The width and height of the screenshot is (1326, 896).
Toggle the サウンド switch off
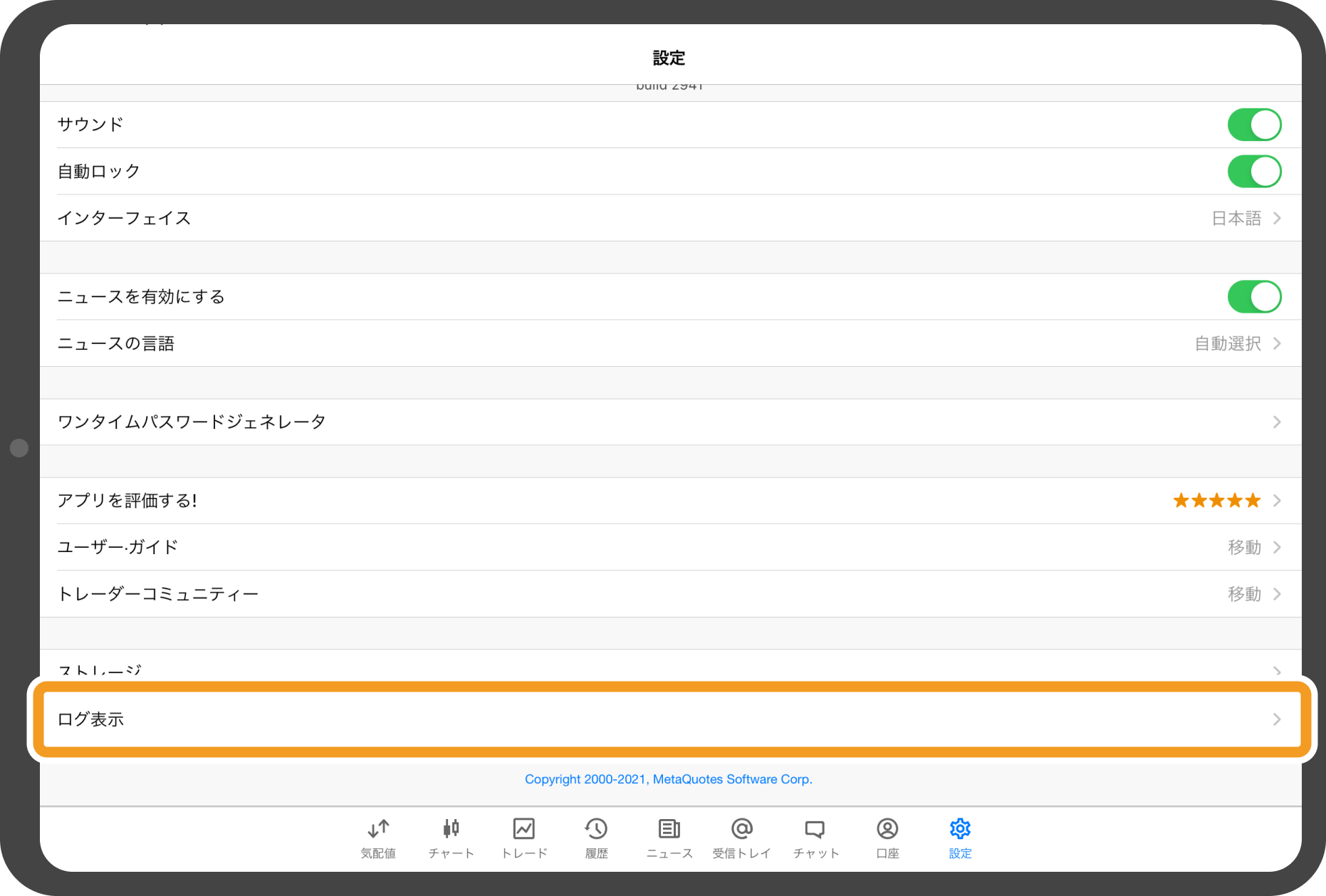point(1255,125)
